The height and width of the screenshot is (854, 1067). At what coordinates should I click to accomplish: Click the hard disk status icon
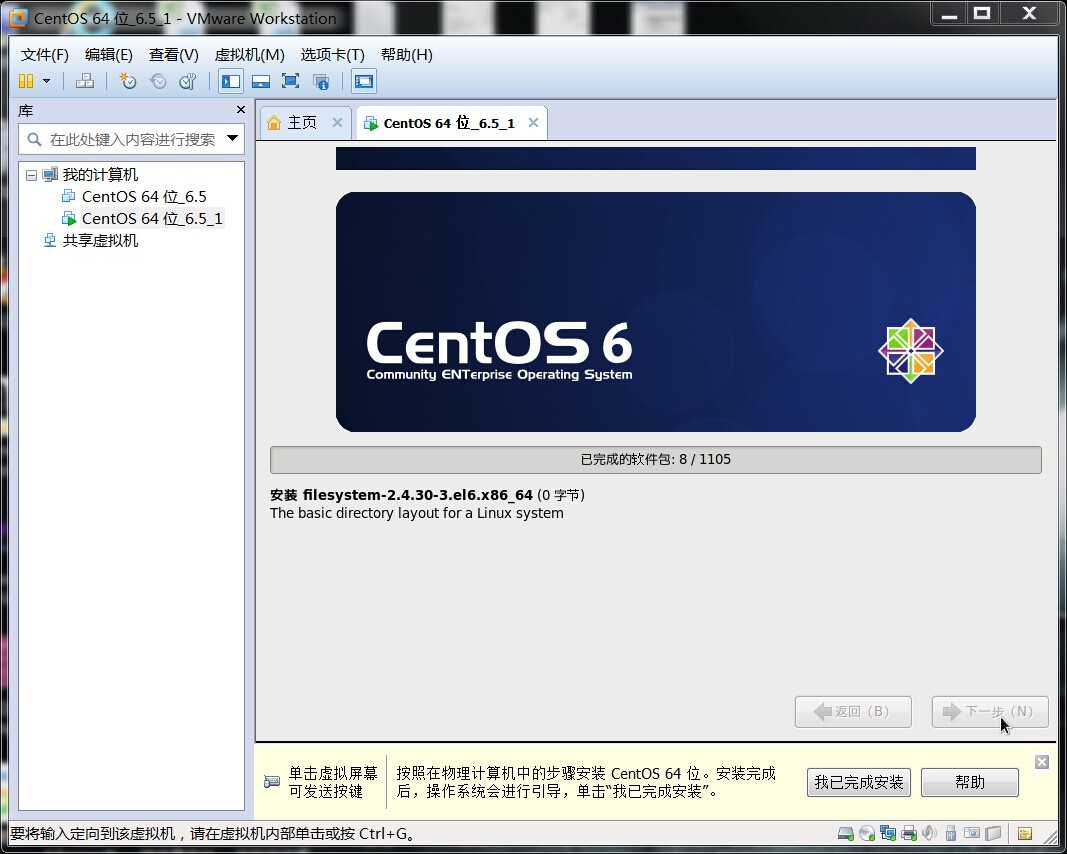(x=845, y=834)
